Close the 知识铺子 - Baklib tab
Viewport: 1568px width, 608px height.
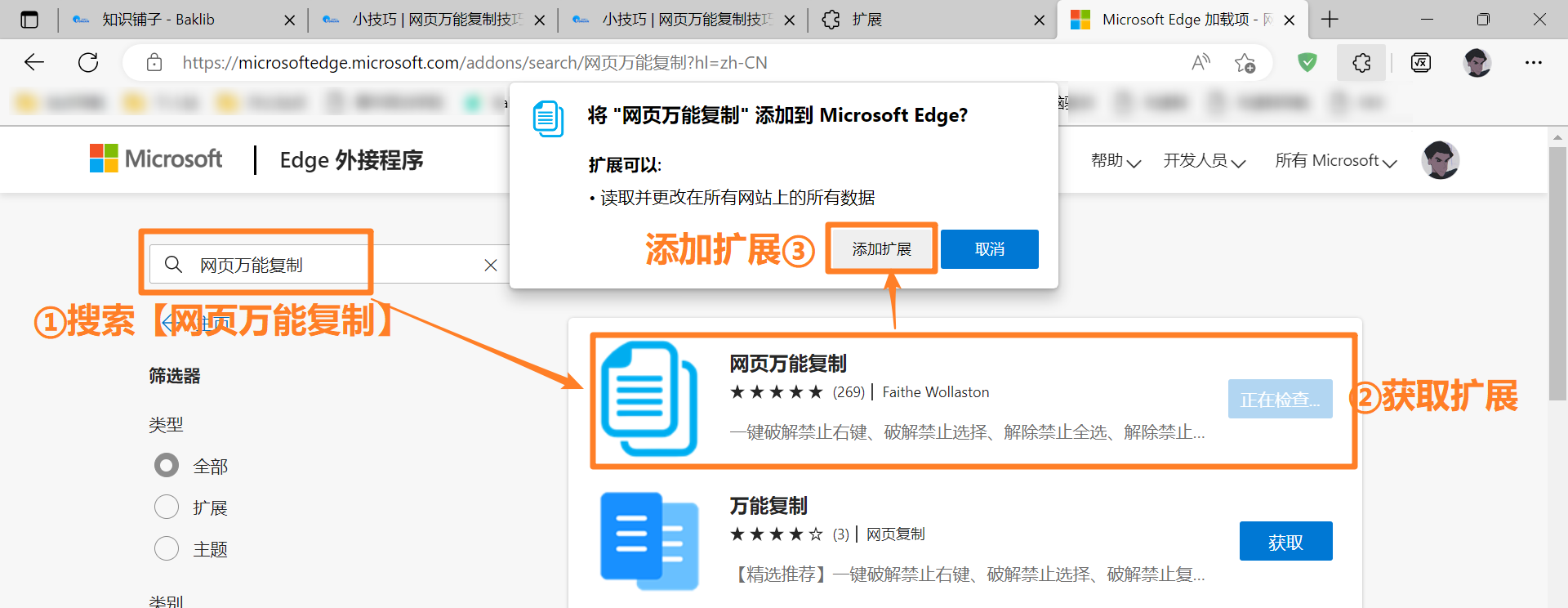point(289,20)
